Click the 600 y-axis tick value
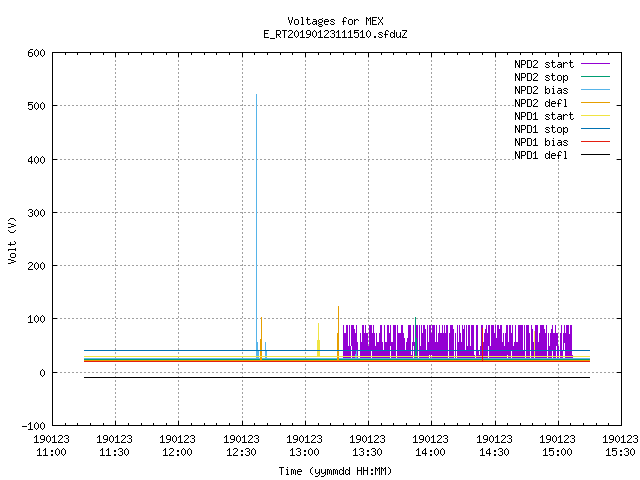 pyautogui.click(x=36, y=53)
